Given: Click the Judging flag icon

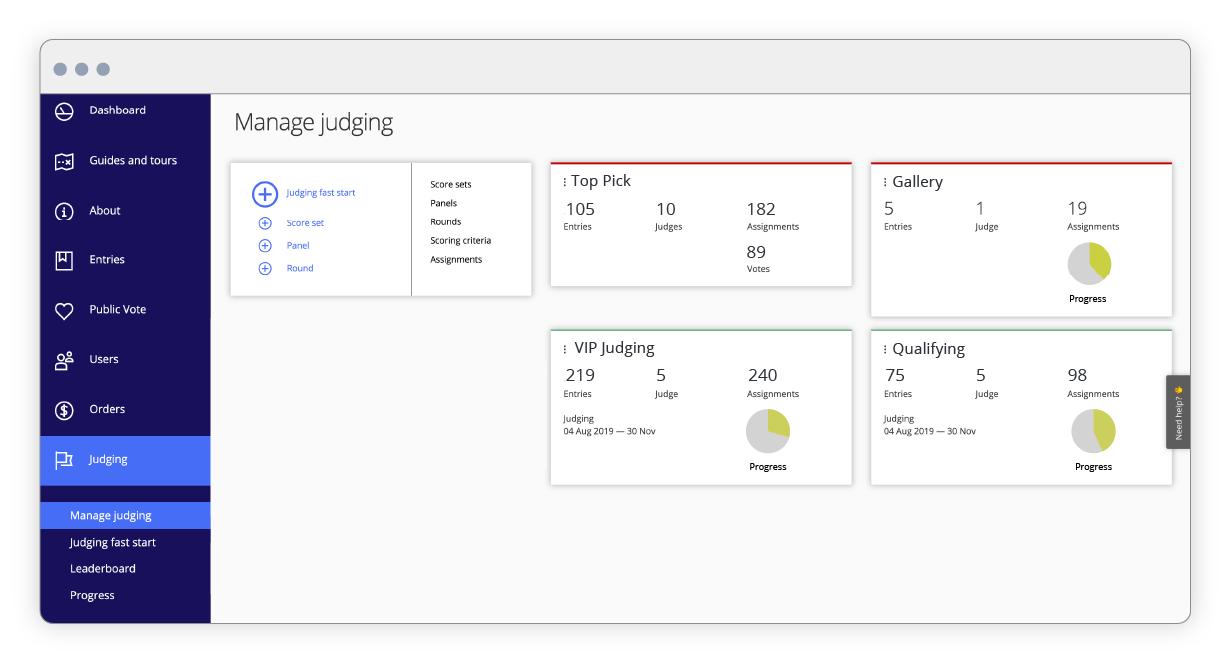Looking at the screenshot, I should [x=64, y=460].
